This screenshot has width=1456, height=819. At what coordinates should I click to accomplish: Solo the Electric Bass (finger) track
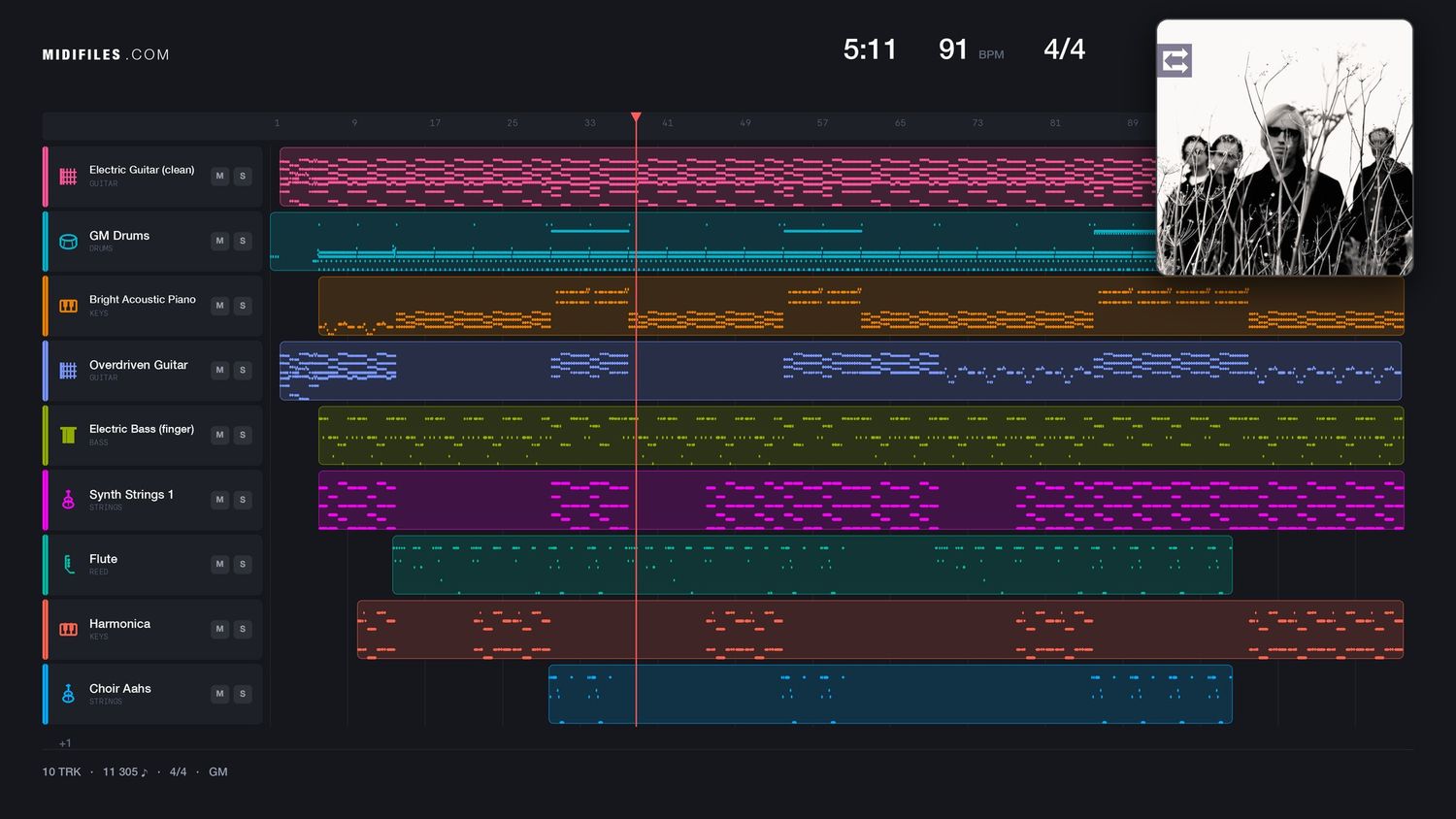tap(243, 435)
